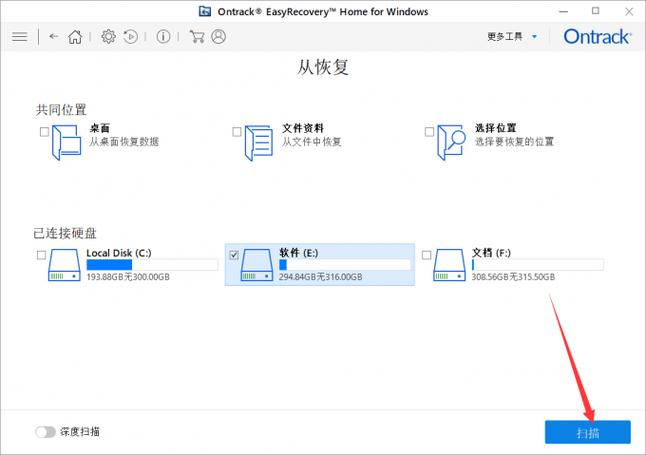Enable the 深度扫描 deep scan toggle
The height and width of the screenshot is (455, 646).
[45, 432]
